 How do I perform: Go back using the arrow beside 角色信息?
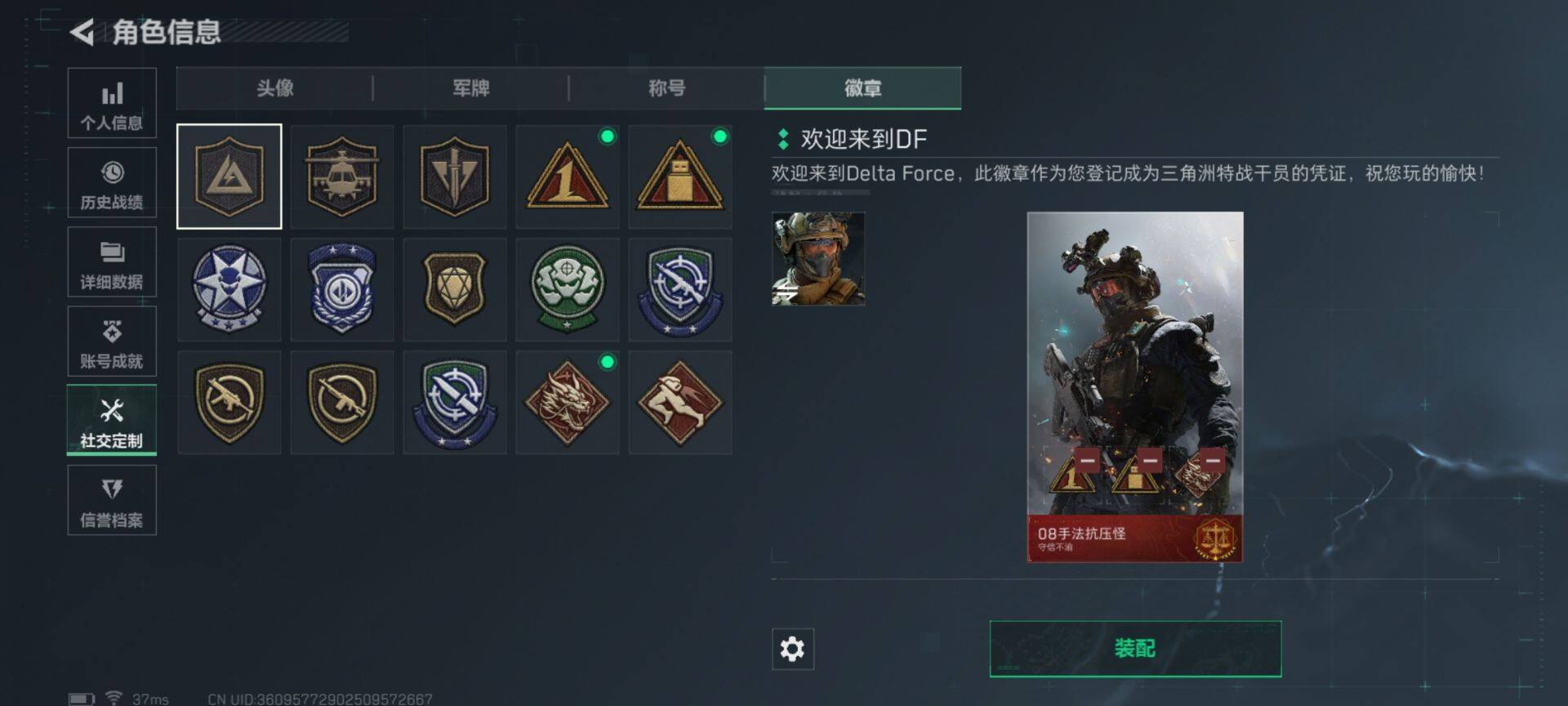82,32
